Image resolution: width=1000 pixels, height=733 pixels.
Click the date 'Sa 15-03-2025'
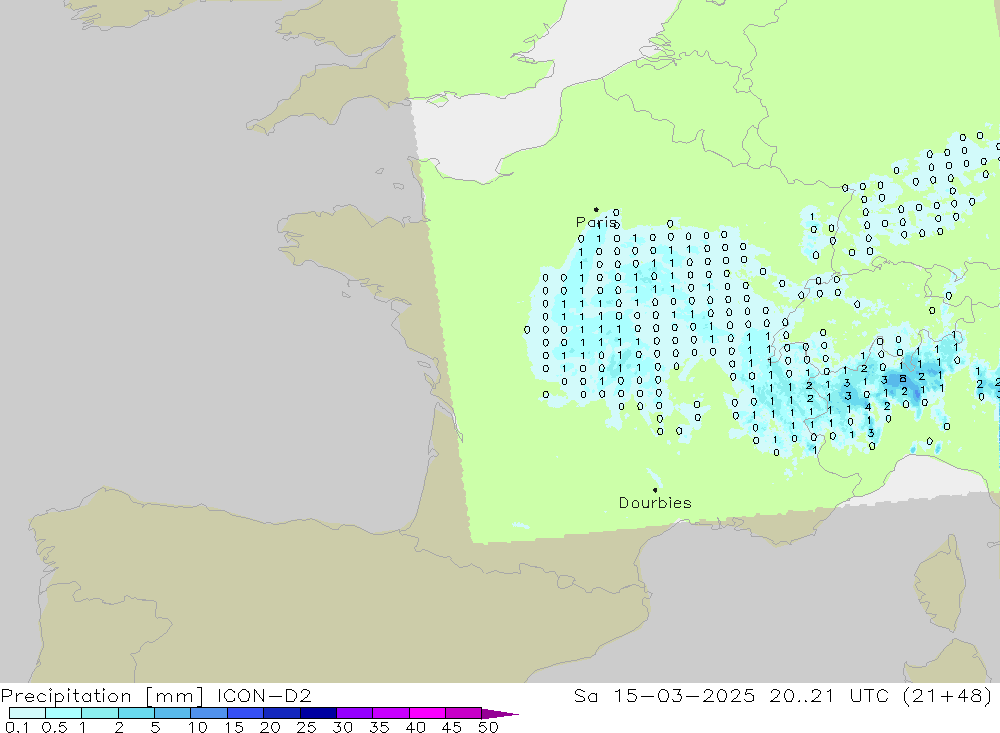pos(664,695)
